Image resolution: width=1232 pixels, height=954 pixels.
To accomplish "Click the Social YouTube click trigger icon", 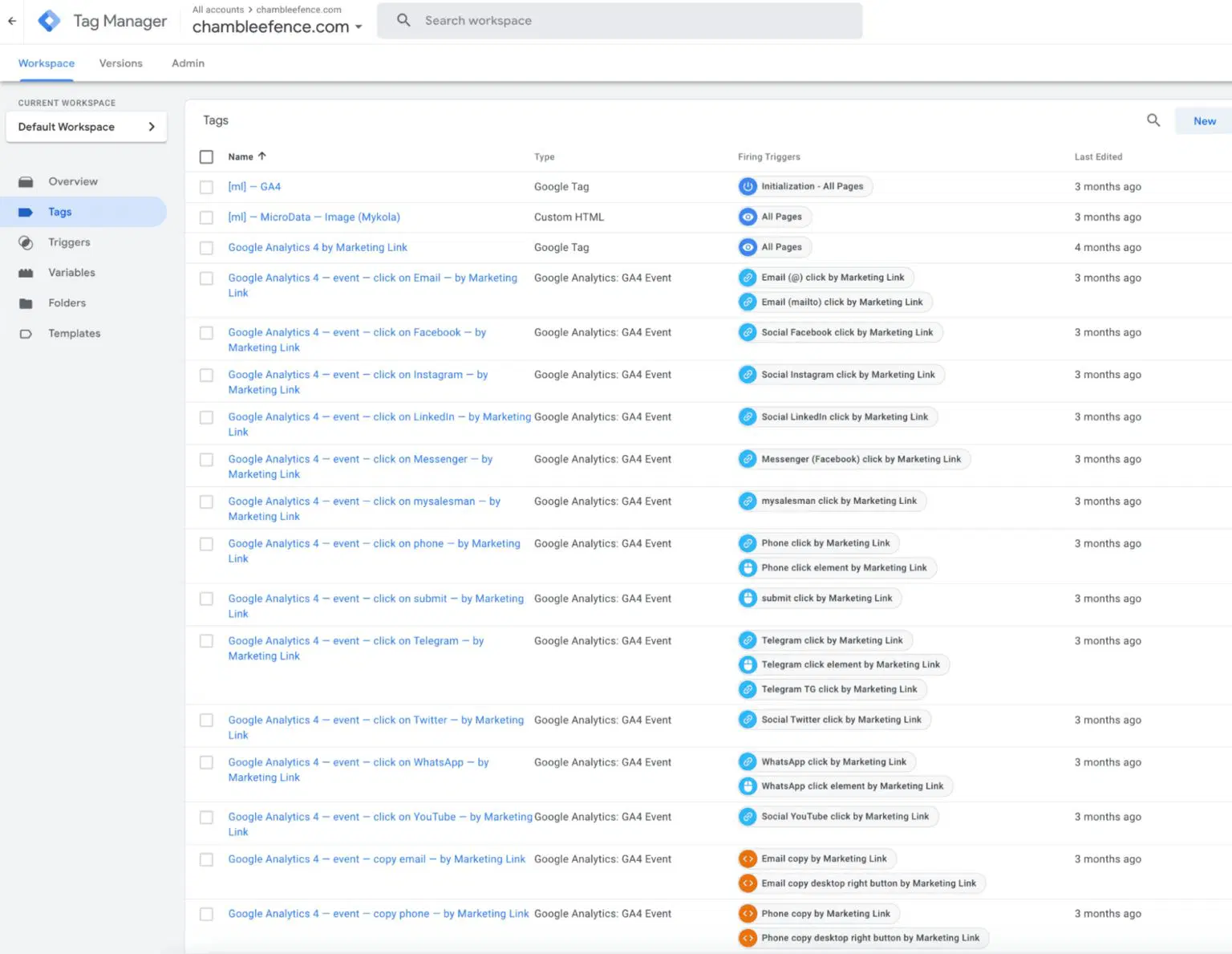I will click(748, 817).
